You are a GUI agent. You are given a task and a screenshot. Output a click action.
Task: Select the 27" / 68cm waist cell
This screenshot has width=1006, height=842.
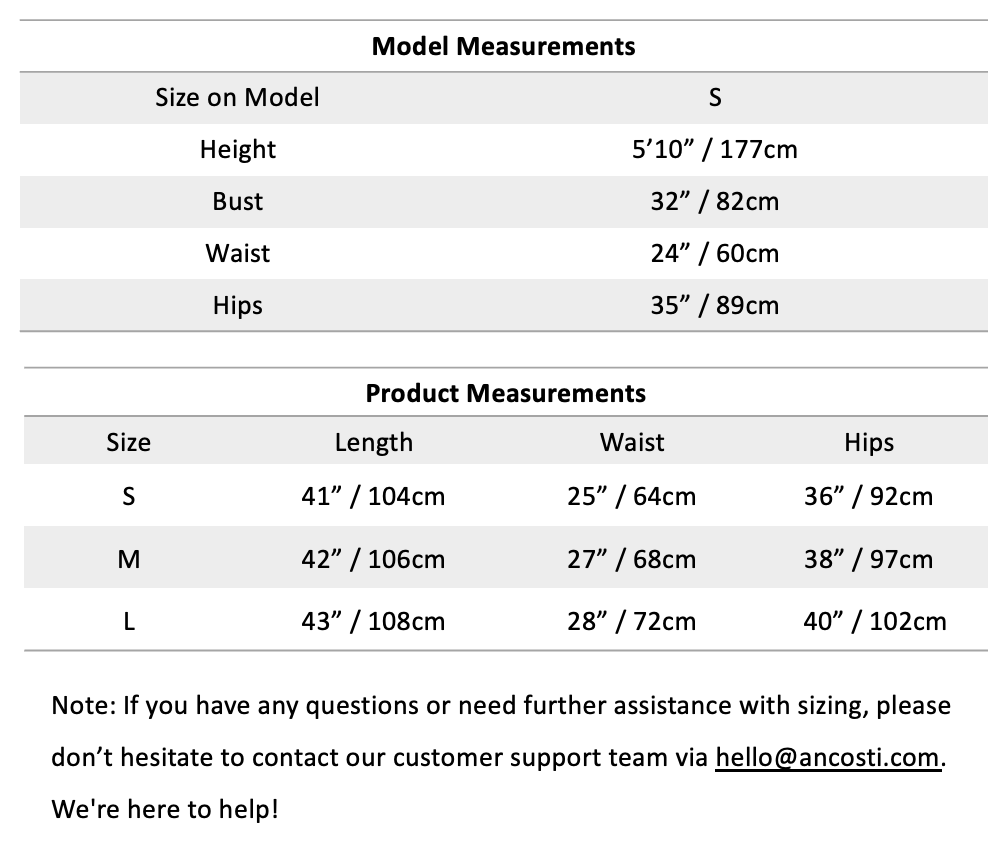click(631, 559)
